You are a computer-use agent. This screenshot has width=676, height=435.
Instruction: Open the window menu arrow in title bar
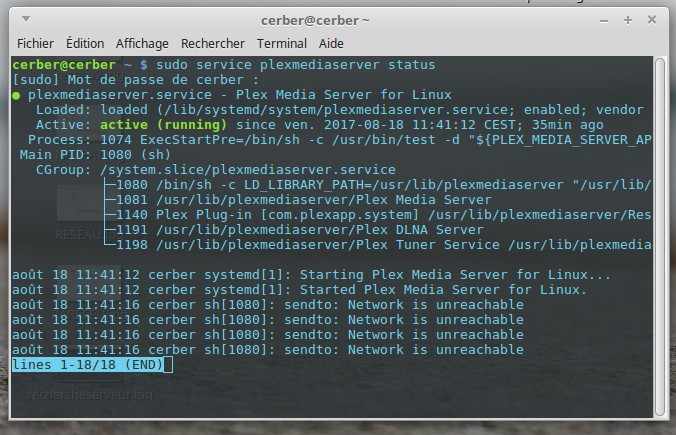[26, 19]
